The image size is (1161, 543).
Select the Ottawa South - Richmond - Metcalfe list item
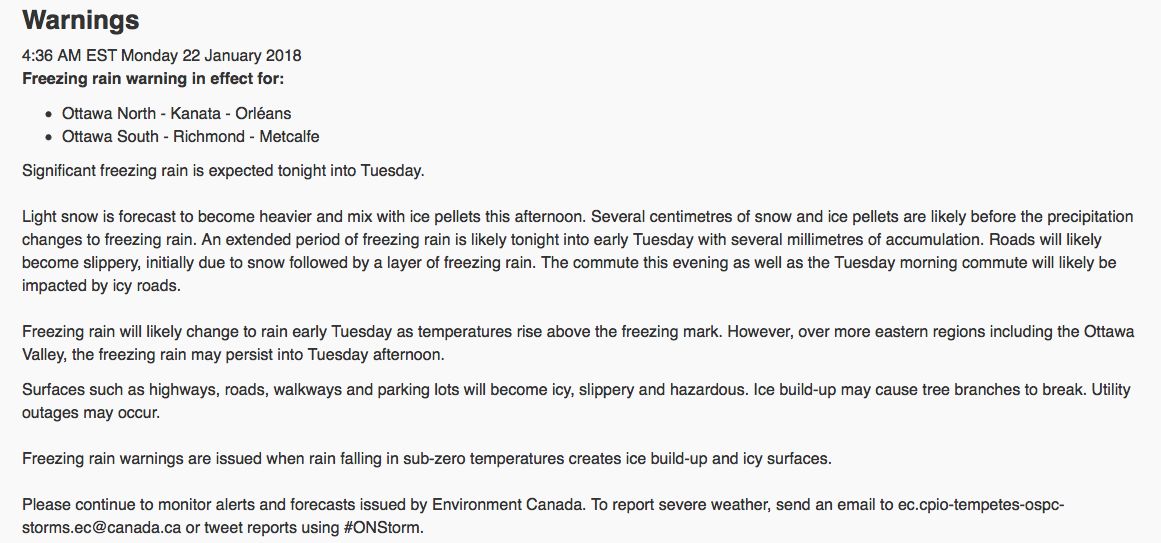point(190,136)
